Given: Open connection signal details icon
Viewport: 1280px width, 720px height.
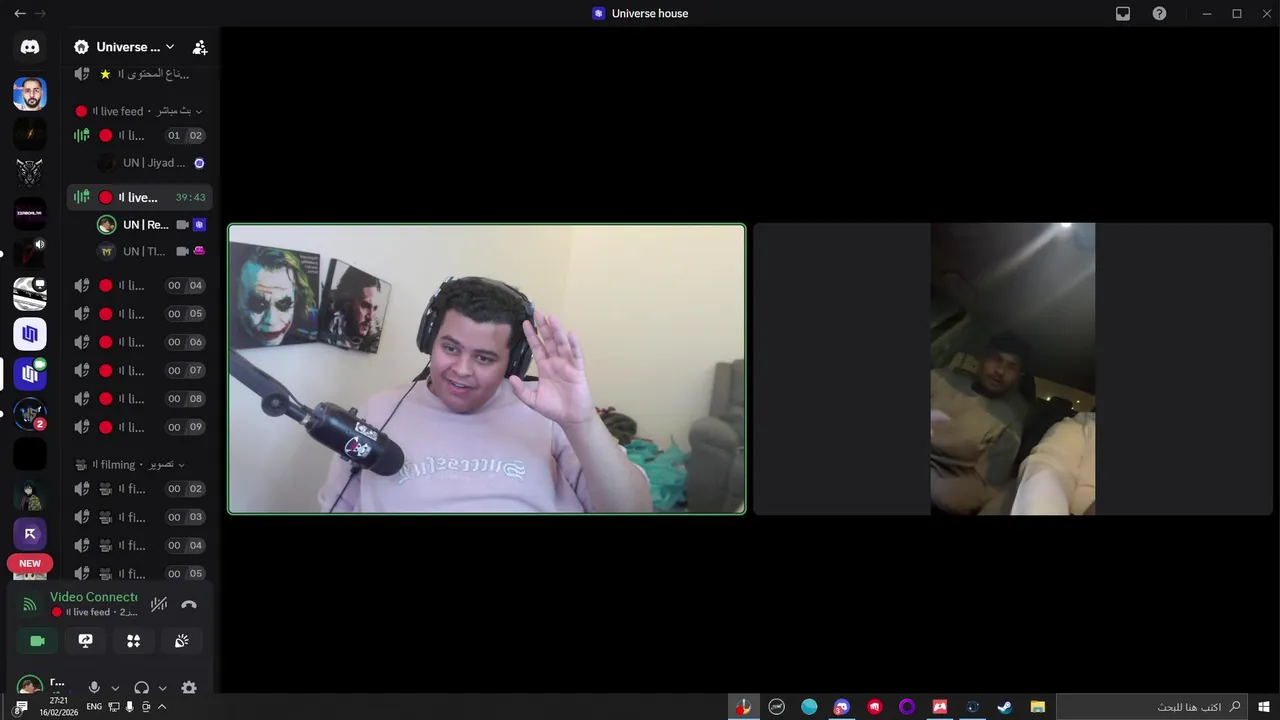Looking at the screenshot, I should pyautogui.click(x=30, y=604).
